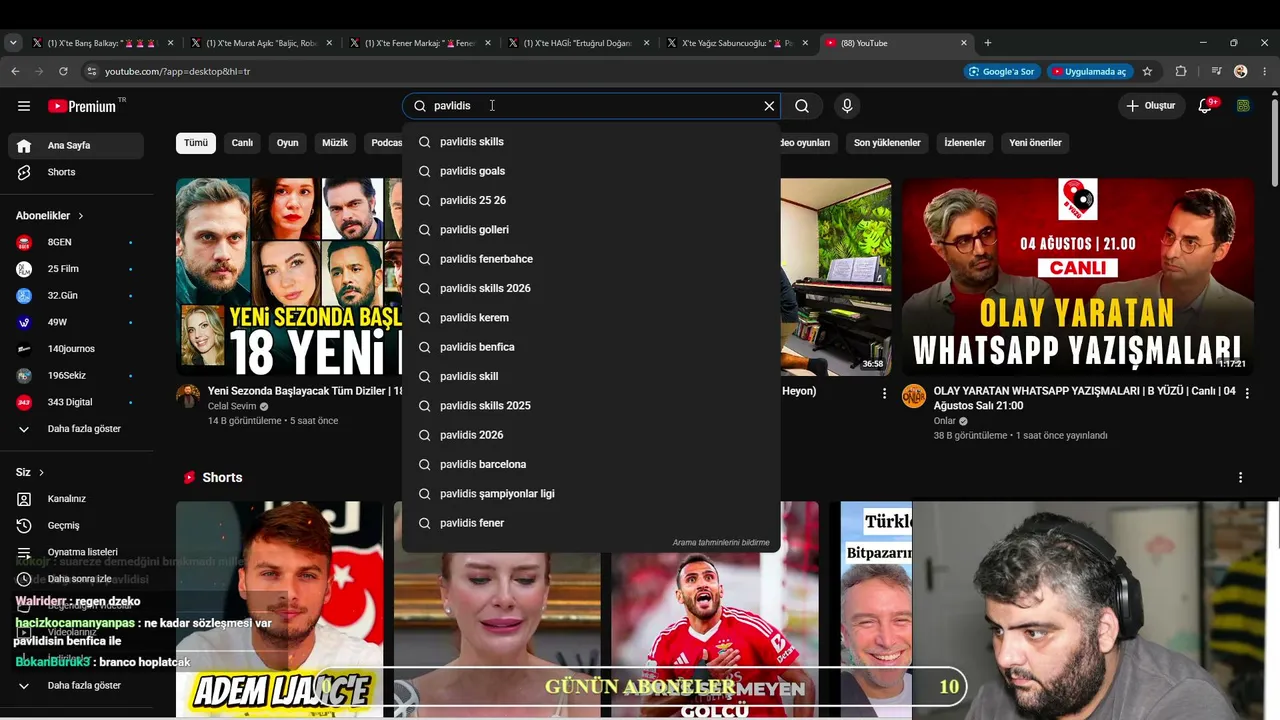Image resolution: width=1280 pixels, height=720 pixels.
Task: Choose suggestion "pavlidis goals"
Action: [591, 171]
